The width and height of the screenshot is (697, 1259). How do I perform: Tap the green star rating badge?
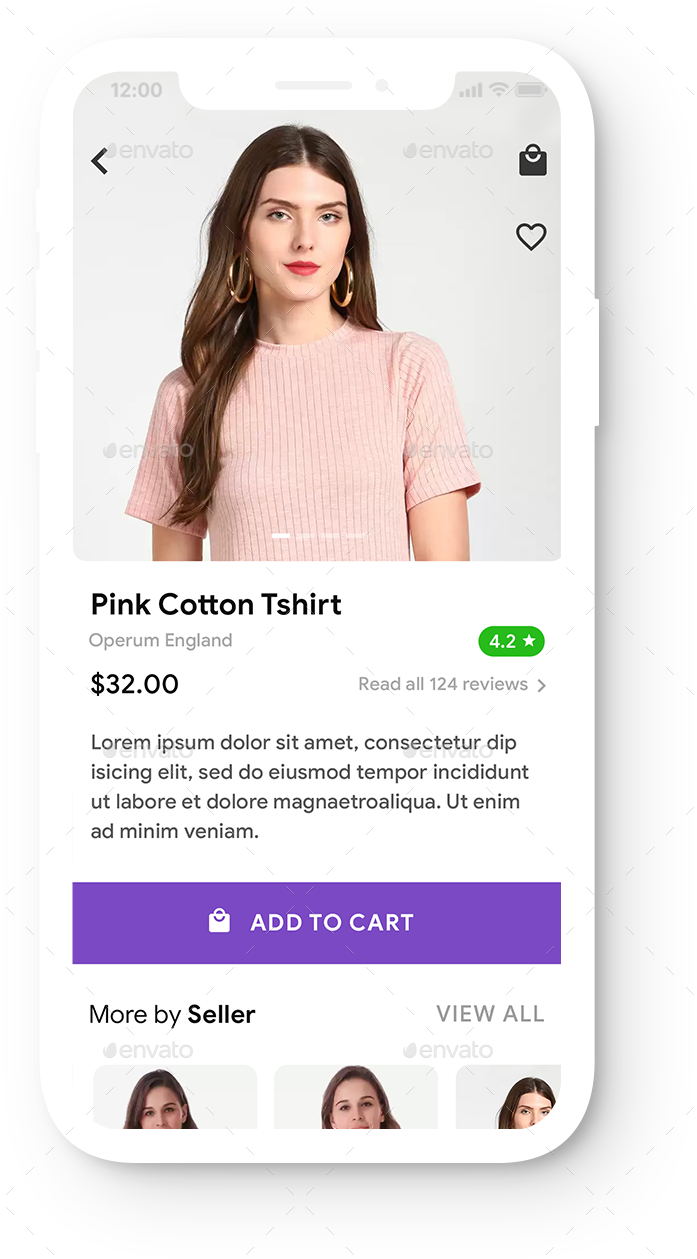[x=511, y=641]
